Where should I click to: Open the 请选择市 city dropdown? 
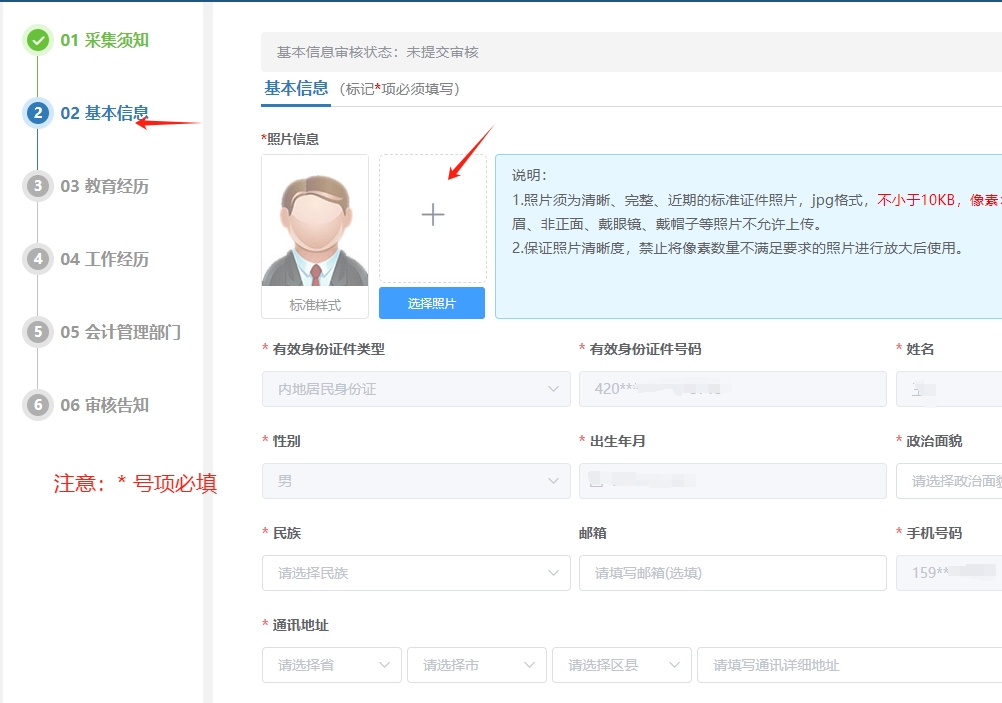click(476, 665)
